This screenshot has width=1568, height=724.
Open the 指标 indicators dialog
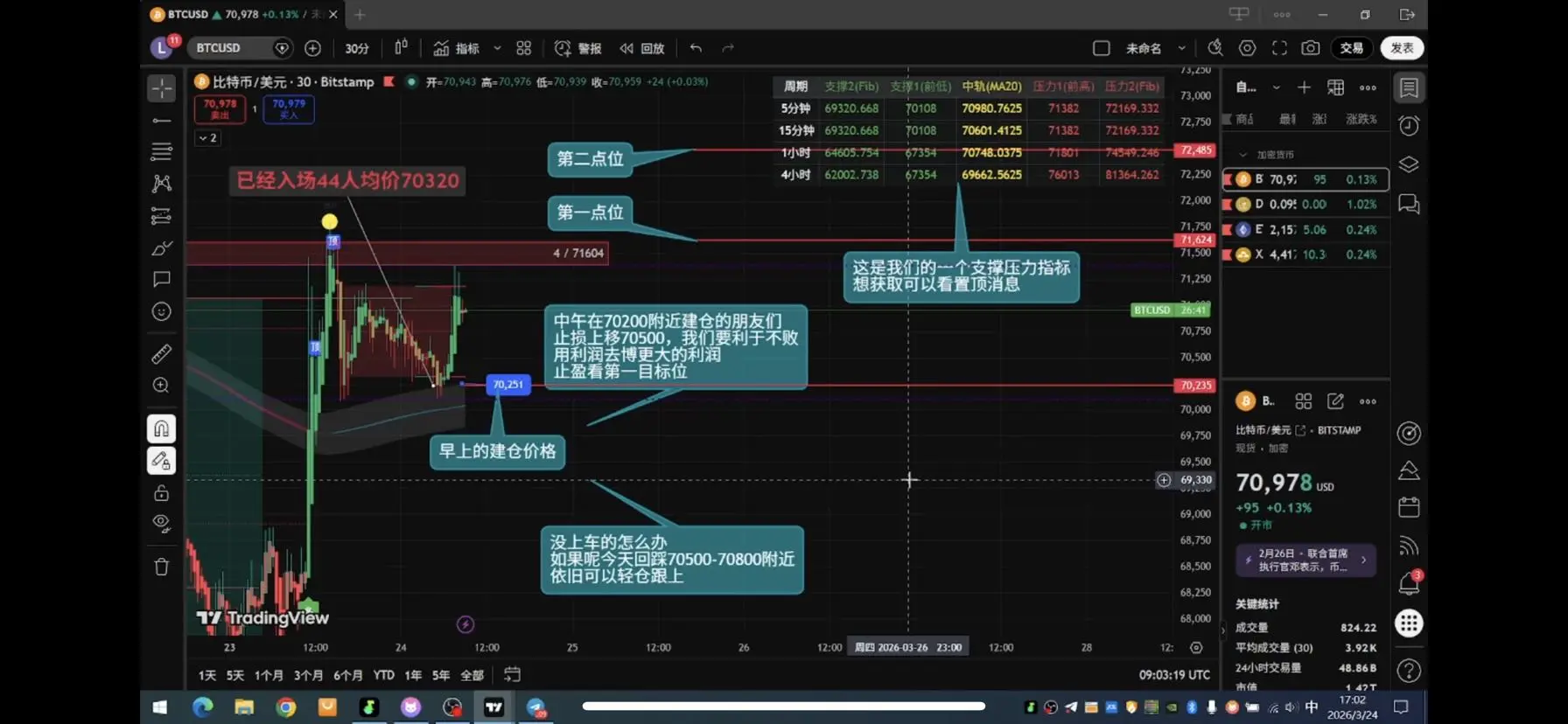tap(457, 48)
